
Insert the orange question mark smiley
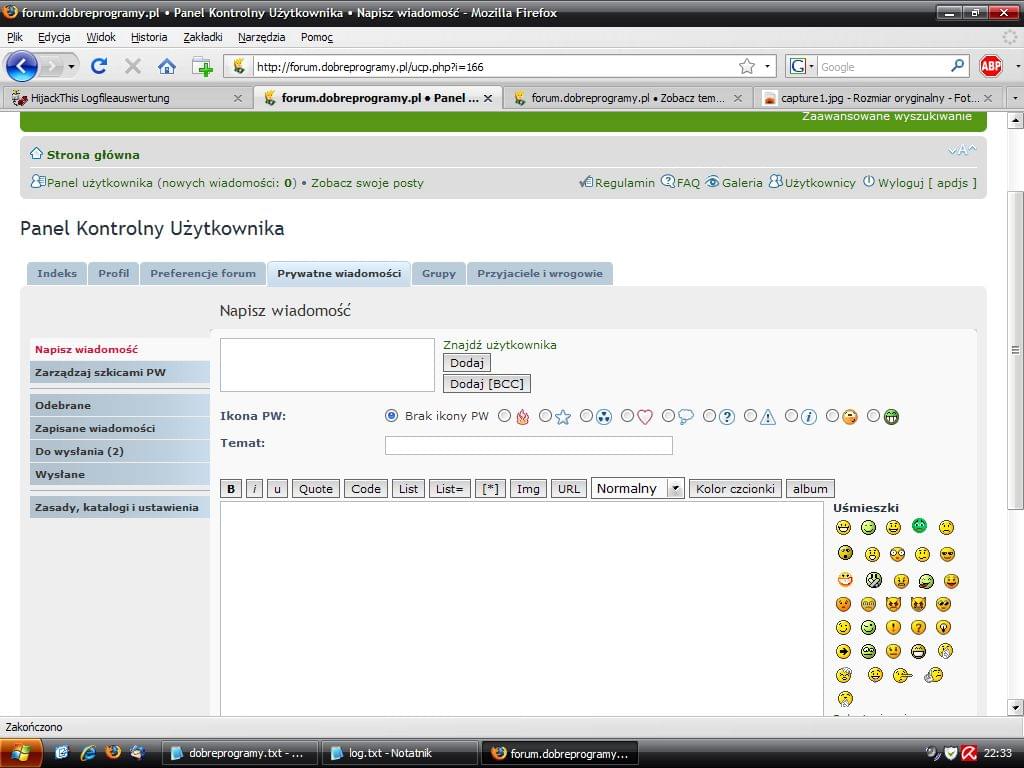click(x=918, y=628)
